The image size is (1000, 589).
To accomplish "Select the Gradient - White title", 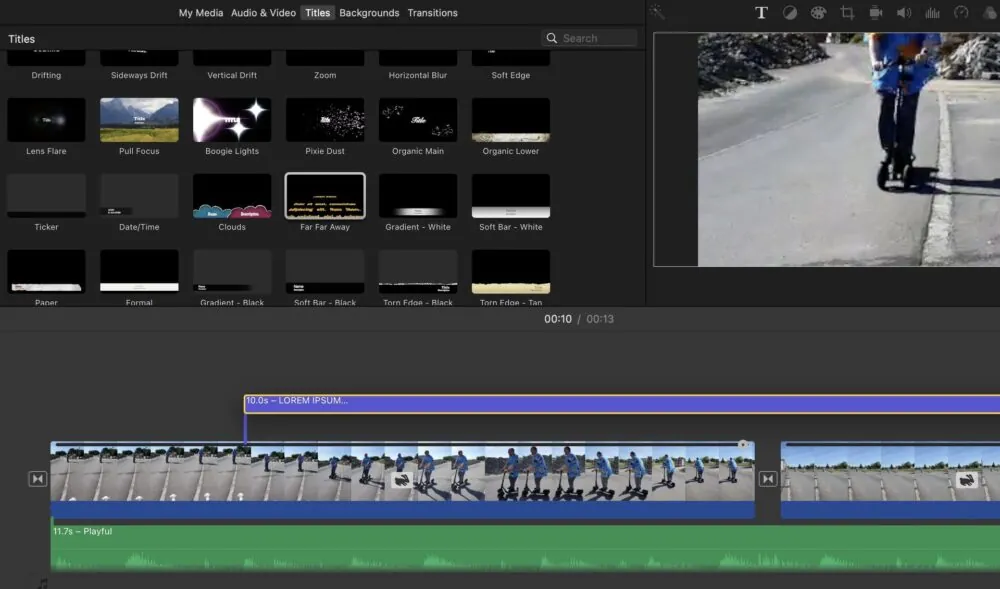I will [418, 196].
